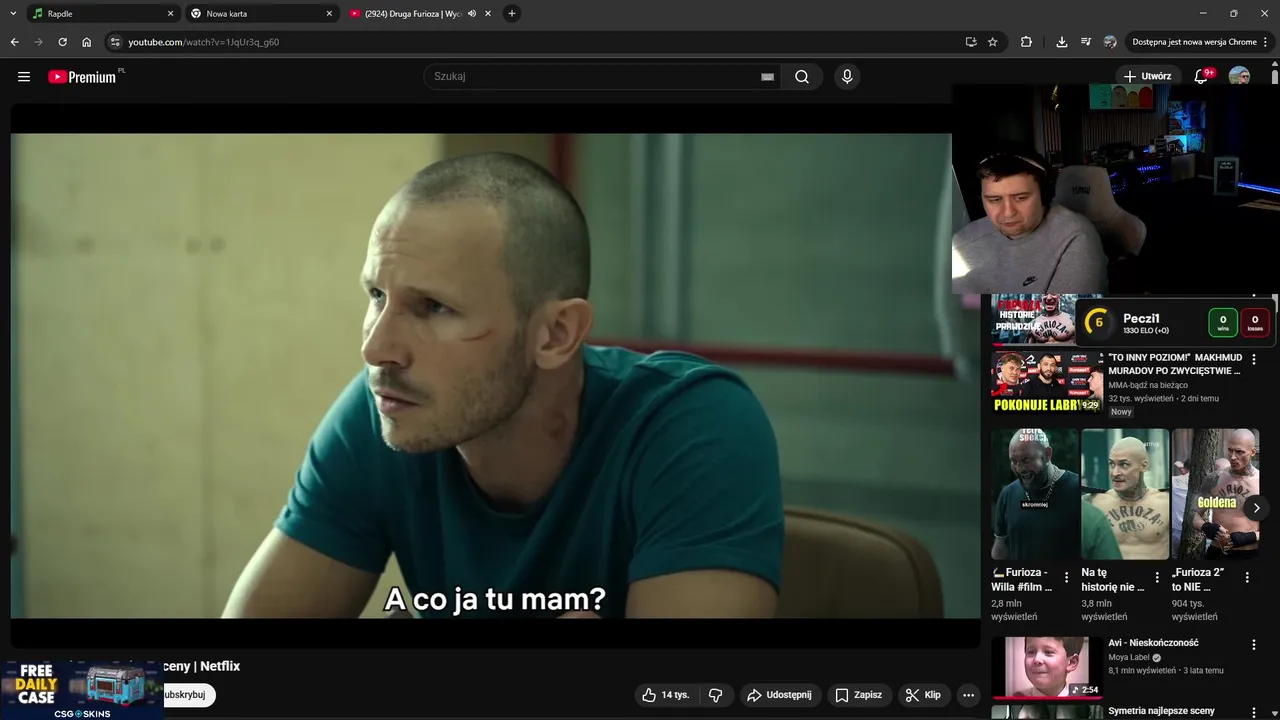Open the Utwórz create menu
The image size is (1280, 720).
(1147, 76)
